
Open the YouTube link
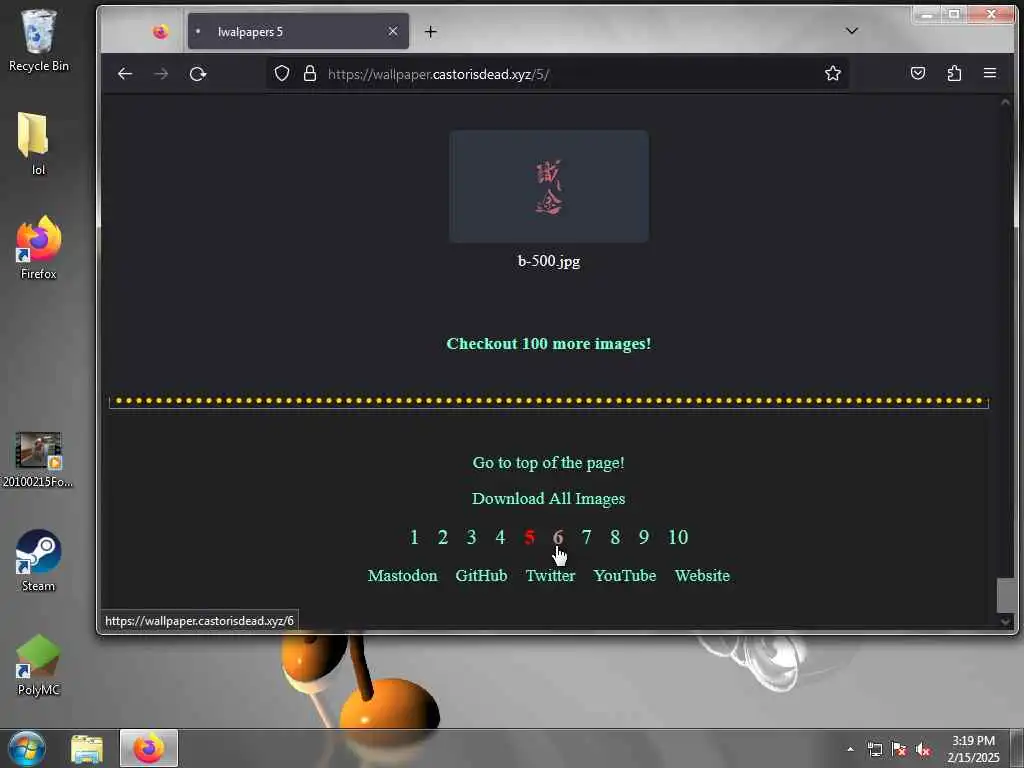point(625,575)
